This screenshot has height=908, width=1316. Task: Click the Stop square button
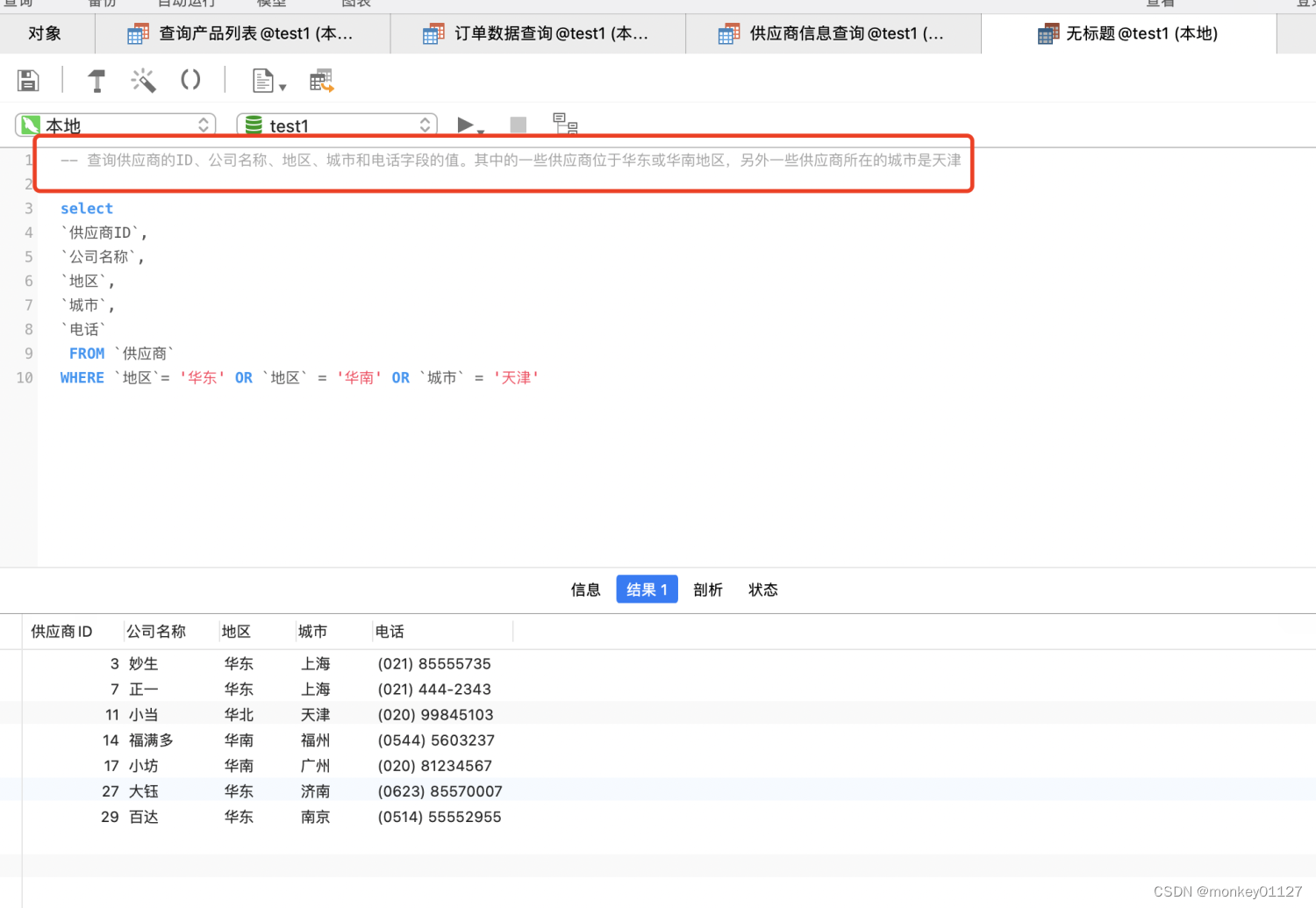tap(519, 125)
